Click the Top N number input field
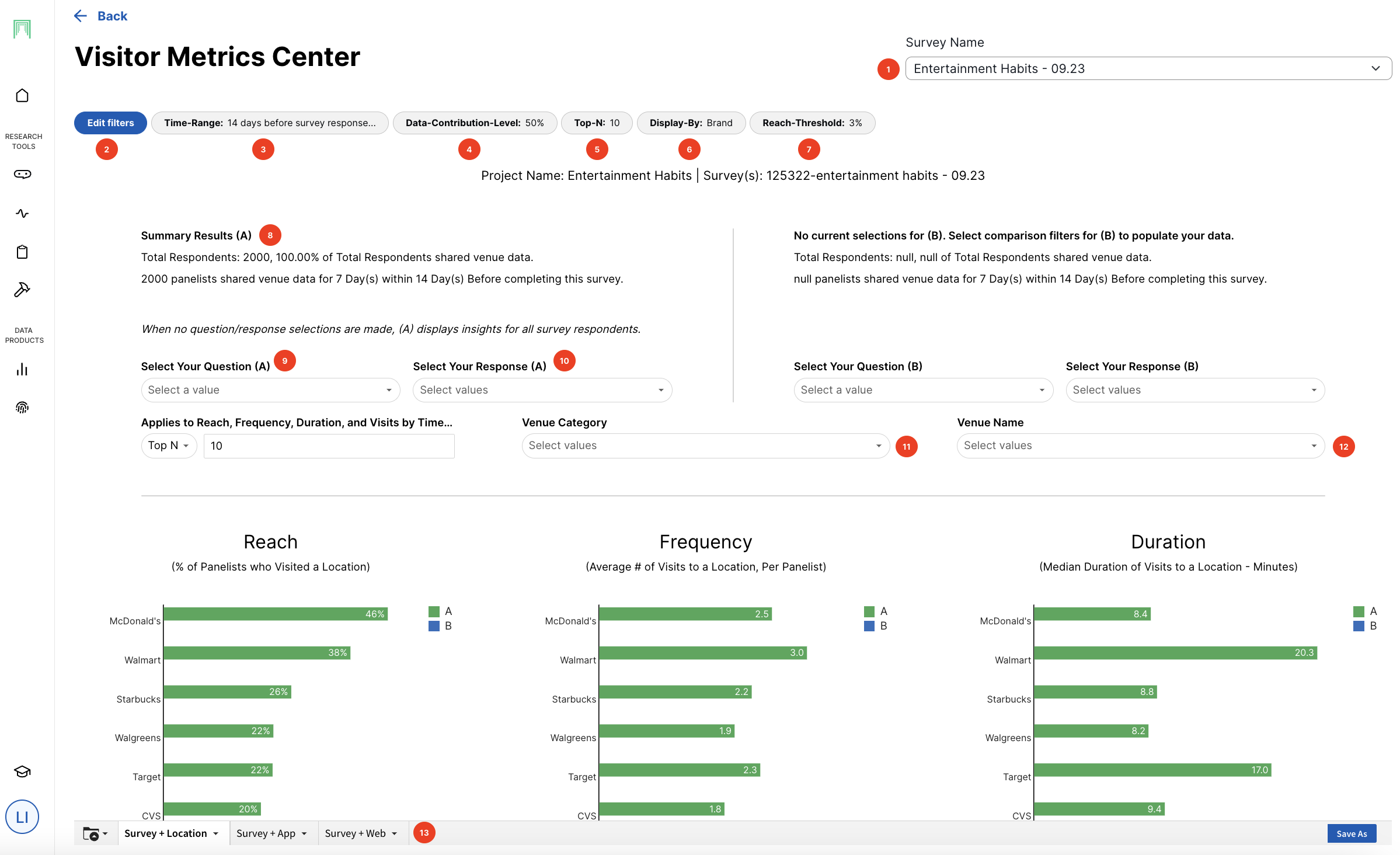 point(329,446)
